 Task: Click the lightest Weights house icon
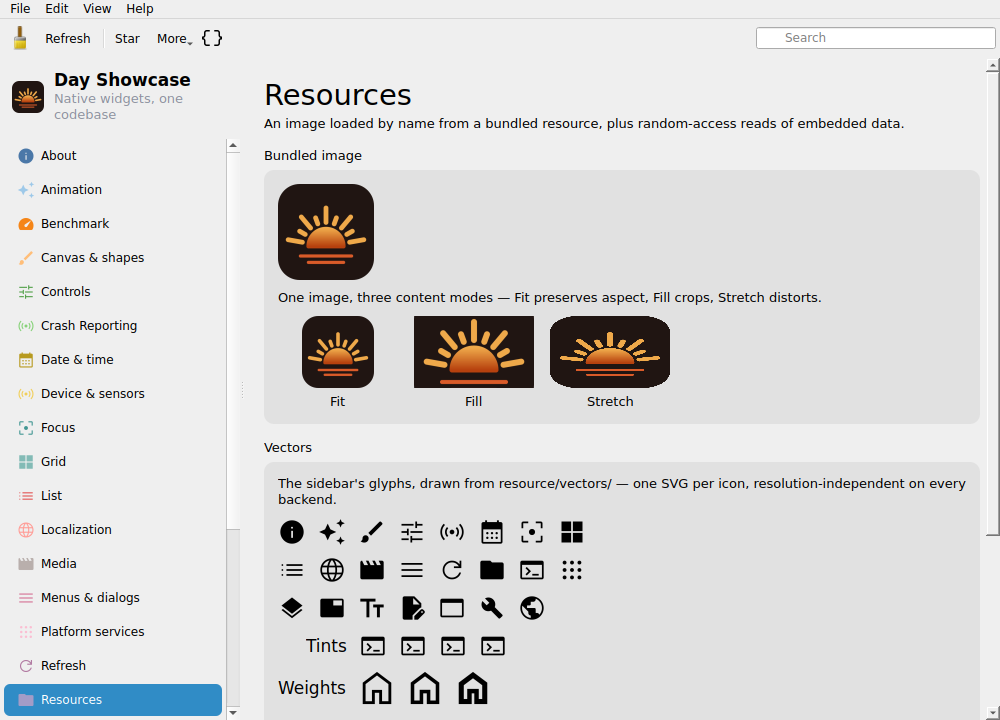pyautogui.click(x=377, y=688)
